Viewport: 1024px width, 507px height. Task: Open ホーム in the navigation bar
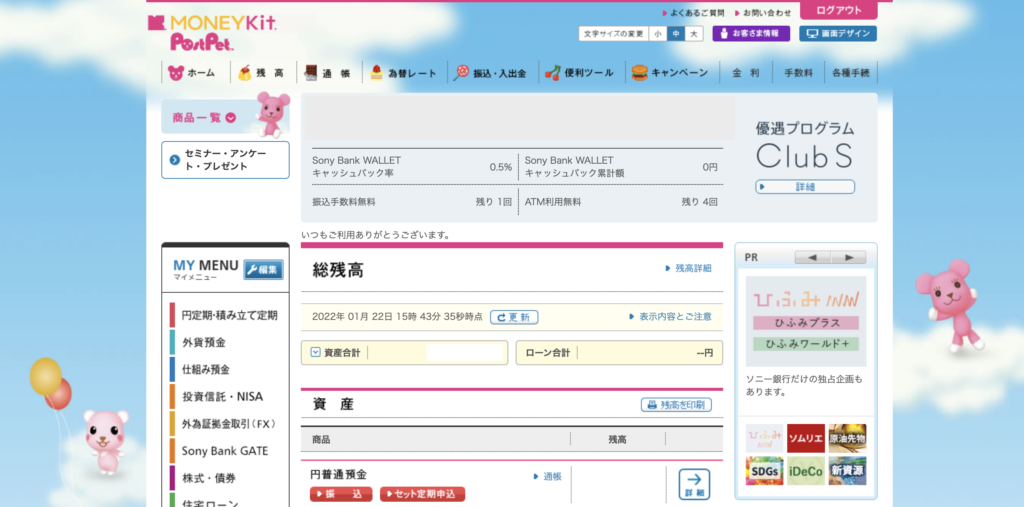pyautogui.click(x=192, y=73)
